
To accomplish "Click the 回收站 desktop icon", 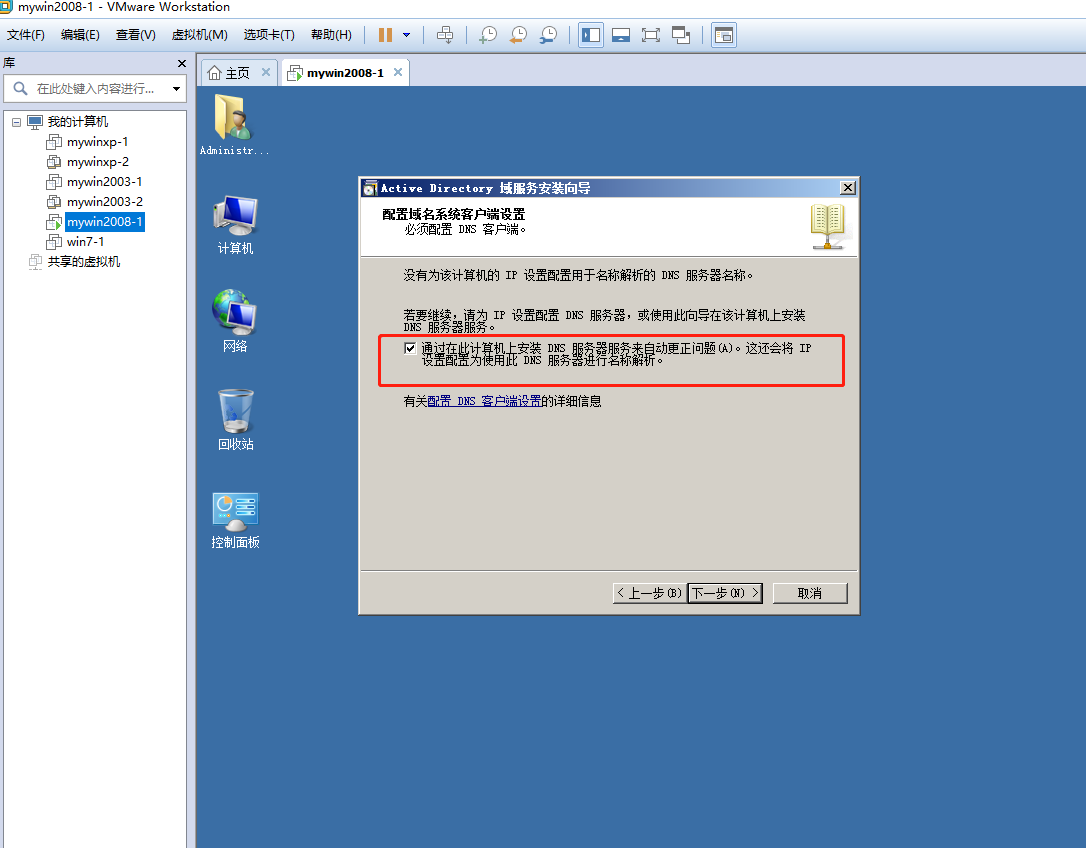I will click(x=235, y=420).
